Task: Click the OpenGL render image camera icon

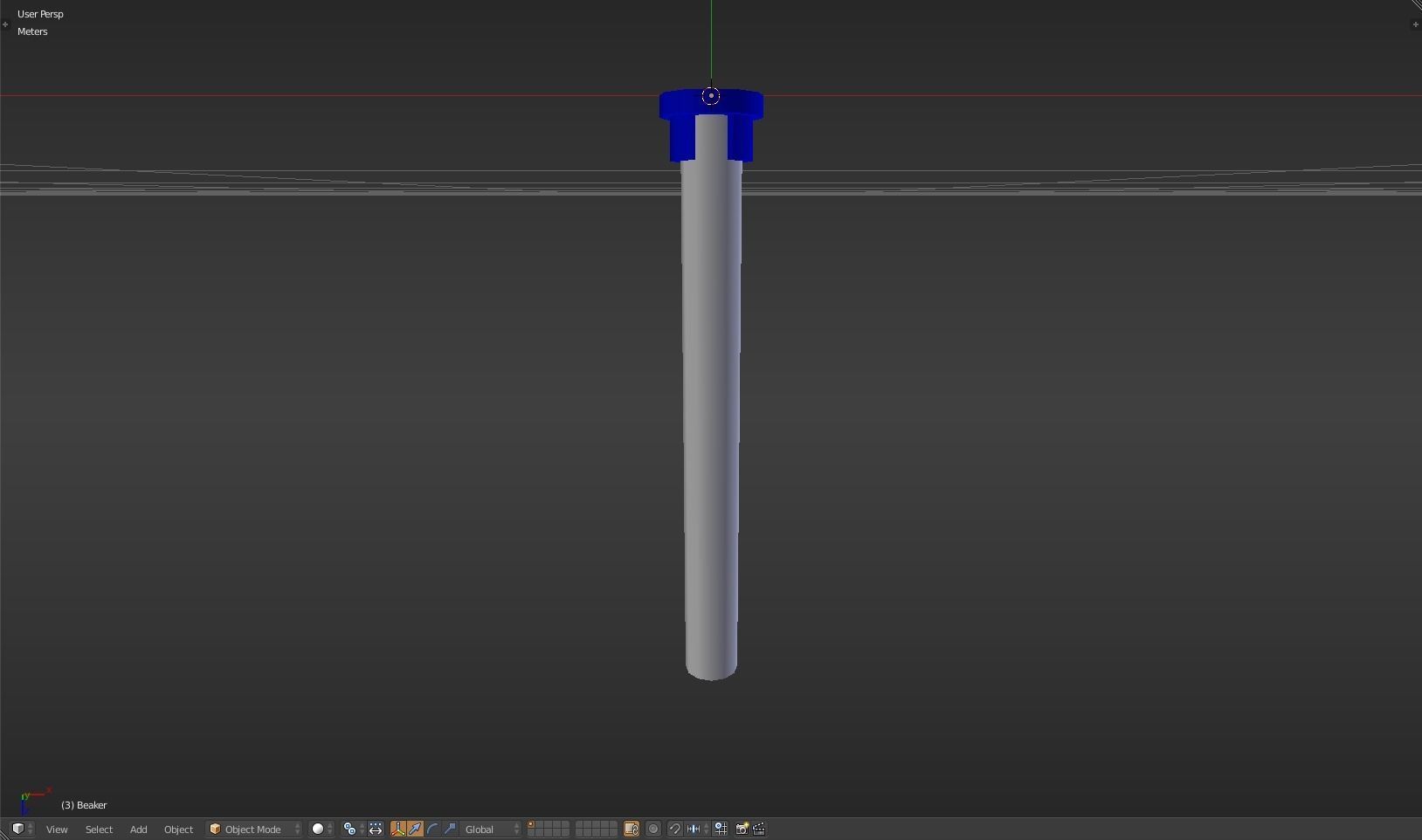Action: coord(742,829)
